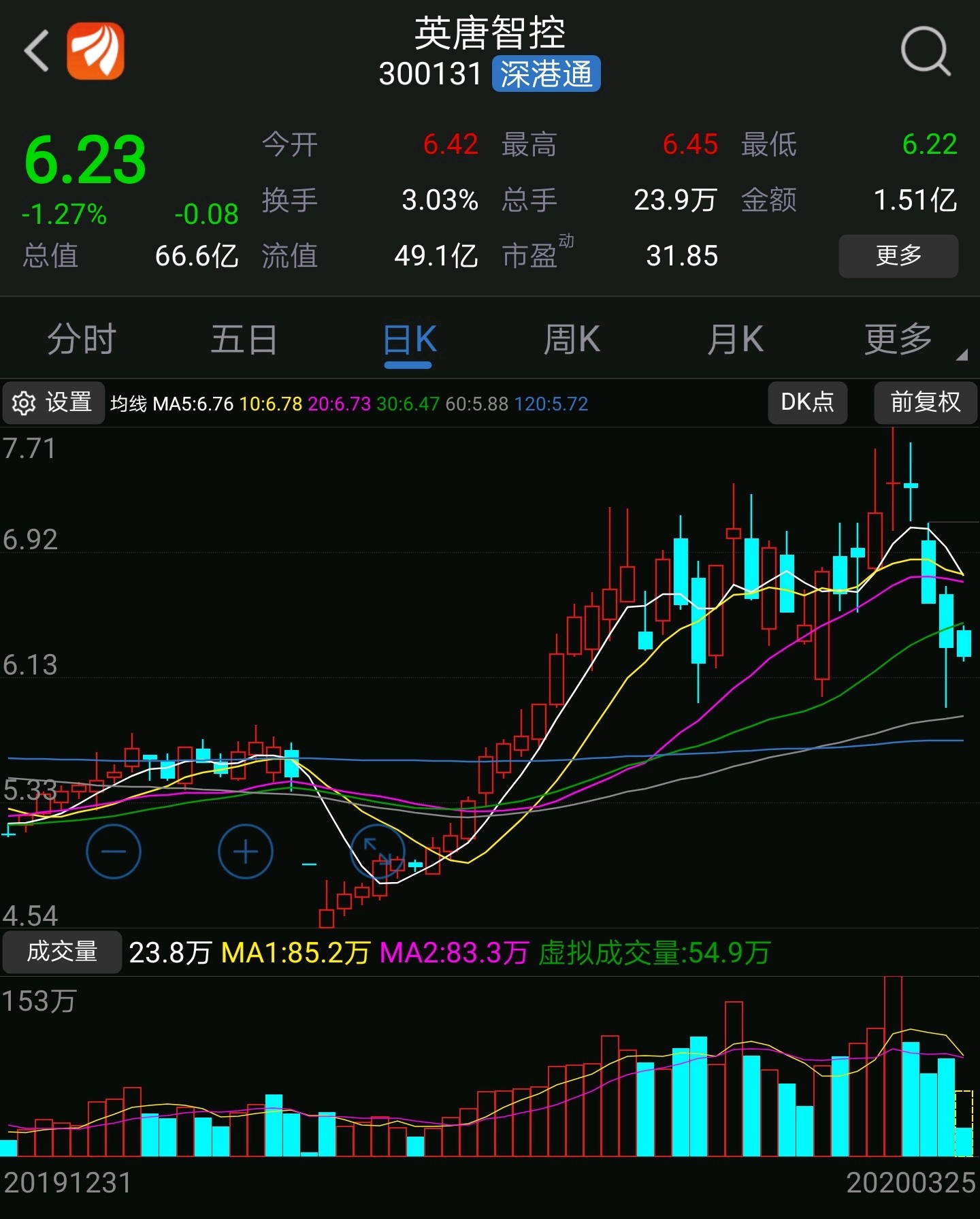Tap the 120-day average MA value 5.72

tap(551, 404)
